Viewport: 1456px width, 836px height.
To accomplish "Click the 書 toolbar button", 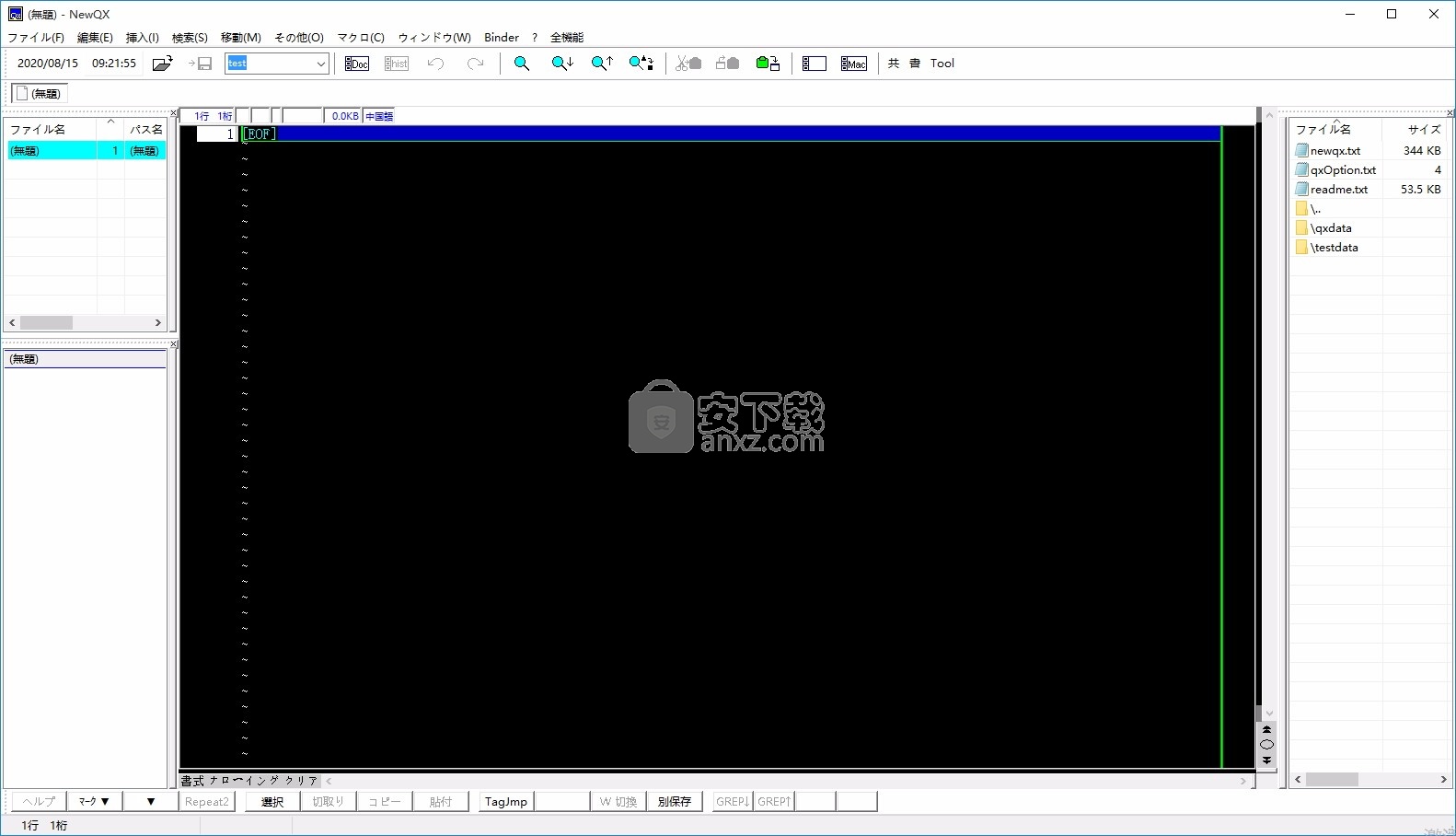I will click(x=915, y=64).
